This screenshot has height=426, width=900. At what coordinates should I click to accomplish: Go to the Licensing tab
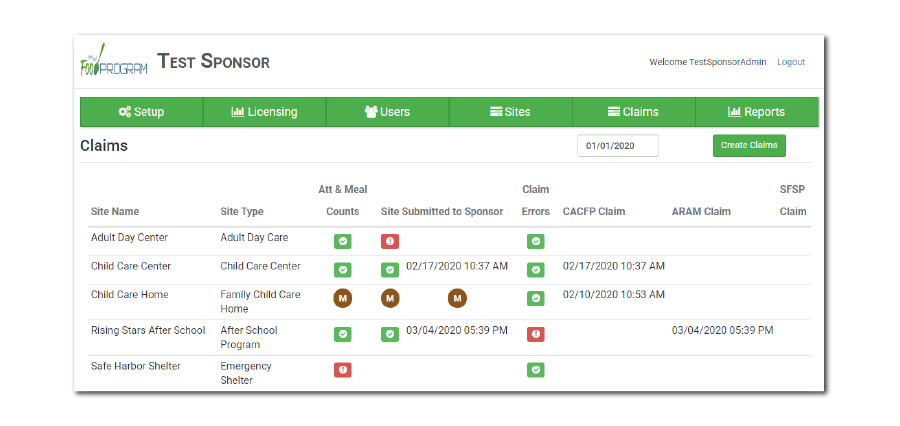point(264,112)
